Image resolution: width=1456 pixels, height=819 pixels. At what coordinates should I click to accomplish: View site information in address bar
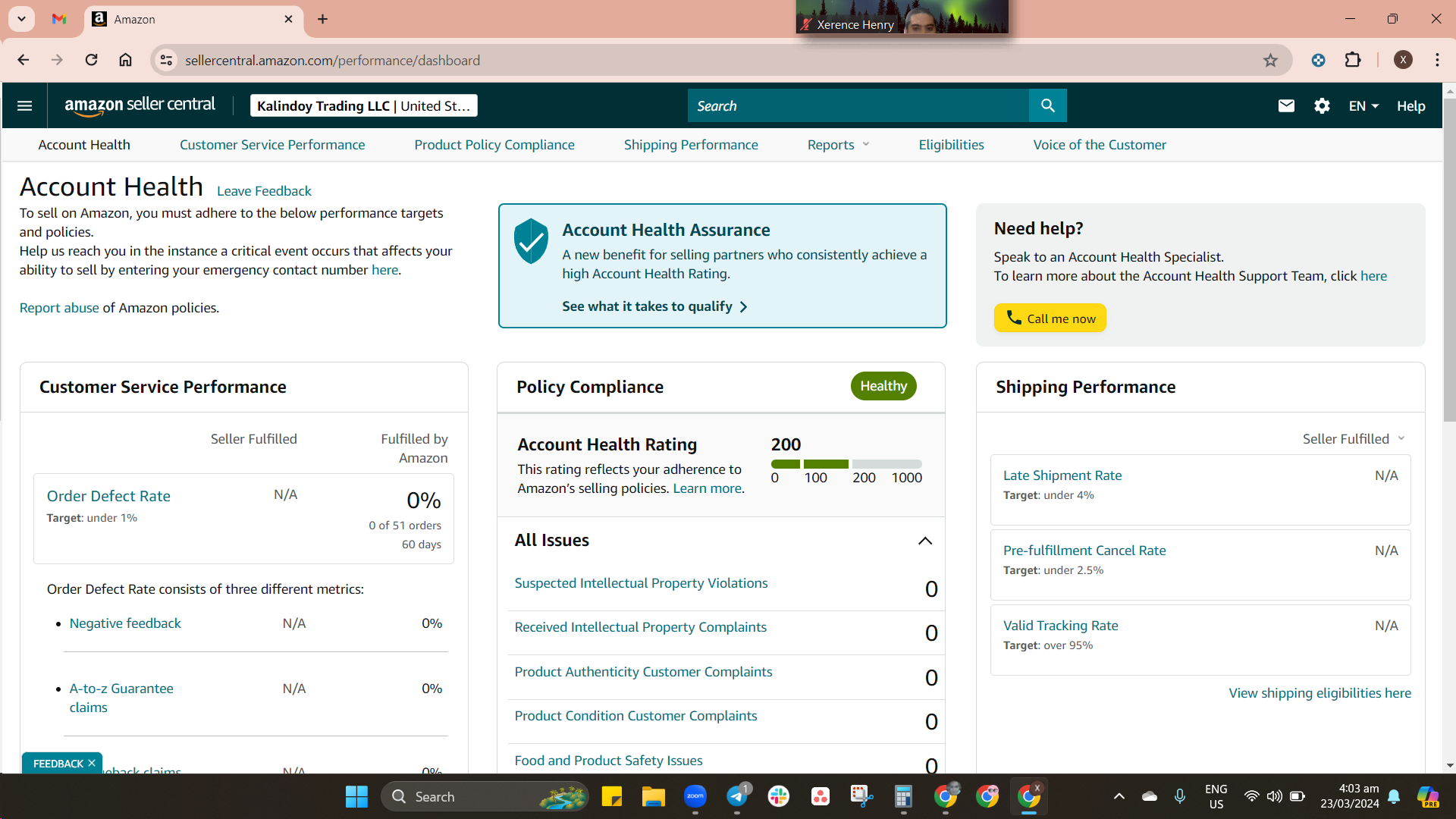[166, 60]
